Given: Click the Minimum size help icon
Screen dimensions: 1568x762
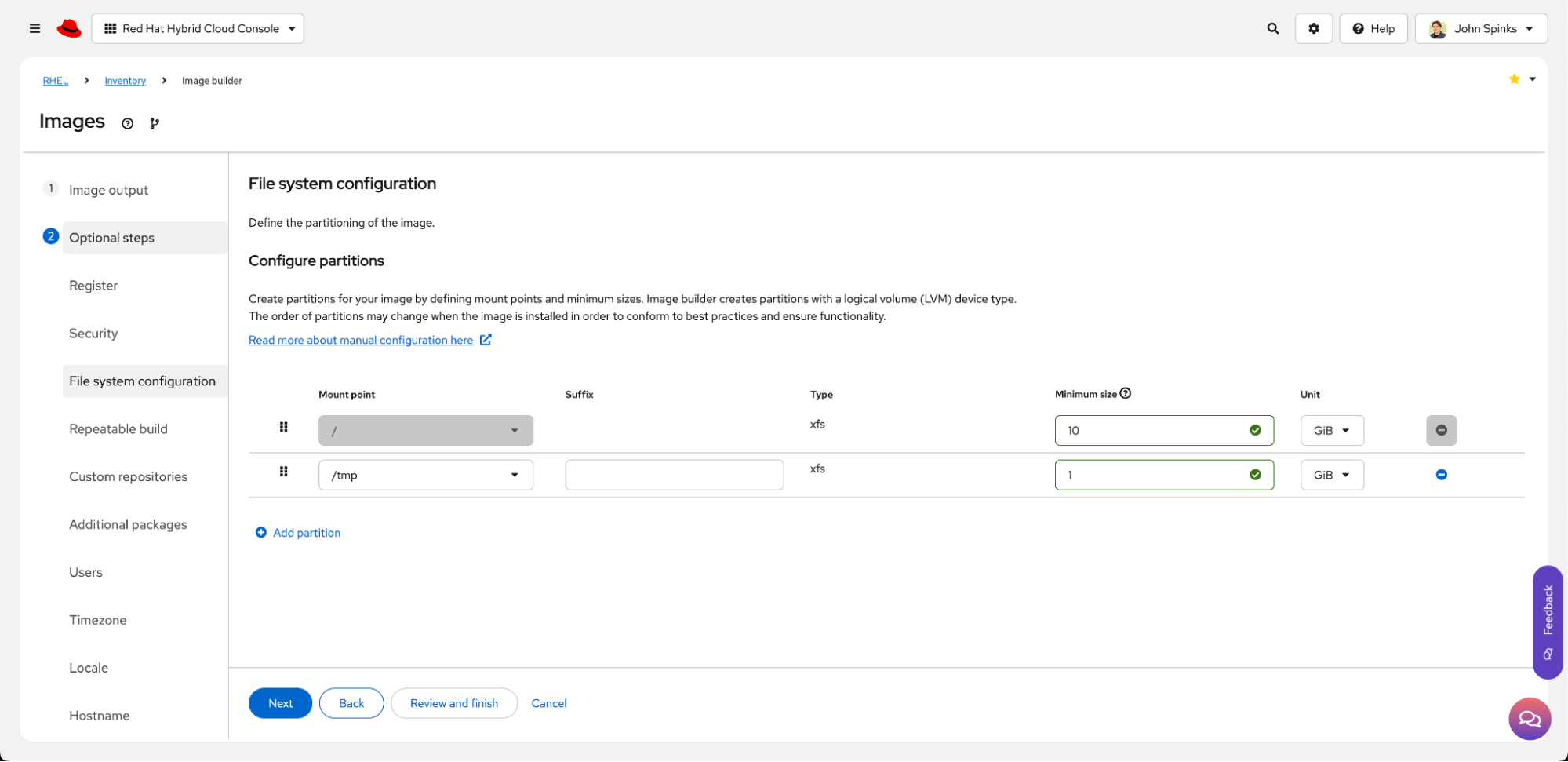Looking at the screenshot, I should click(x=1126, y=394).
